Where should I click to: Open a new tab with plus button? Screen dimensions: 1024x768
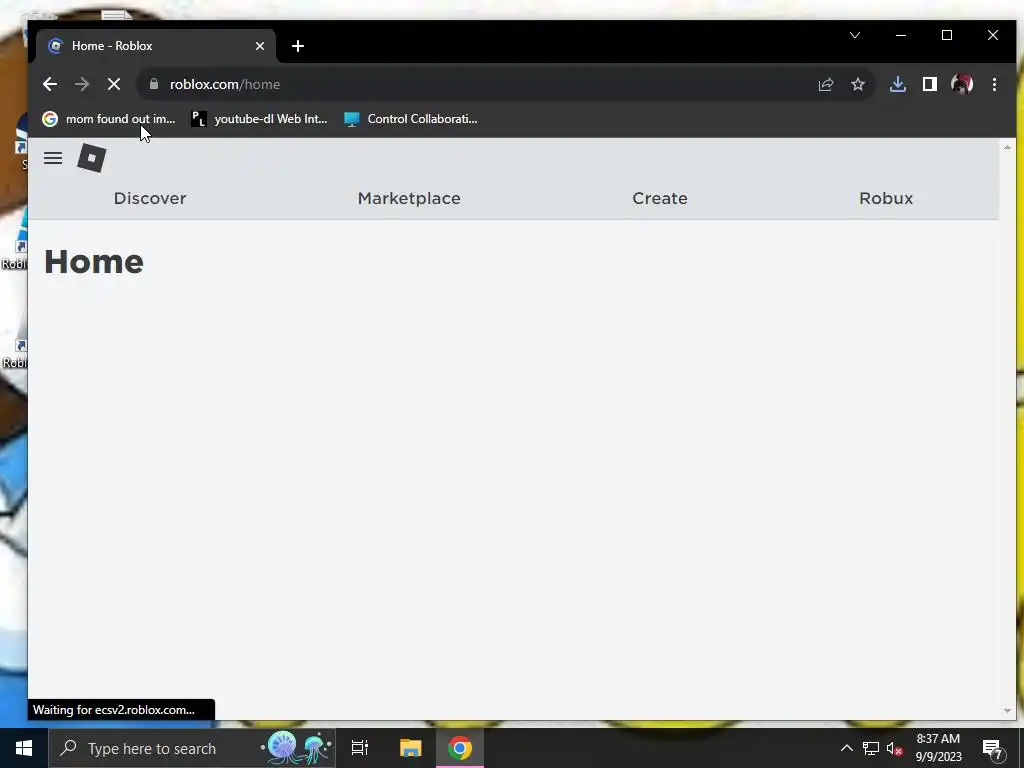(x=298, y=46)
